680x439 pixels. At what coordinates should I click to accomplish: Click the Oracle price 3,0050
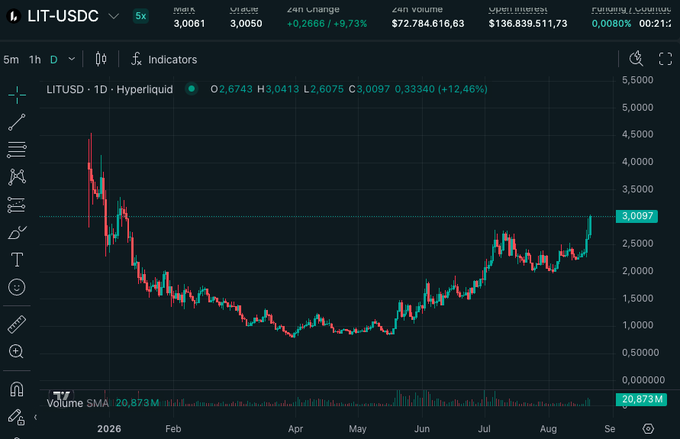click(x=246, y=23)
